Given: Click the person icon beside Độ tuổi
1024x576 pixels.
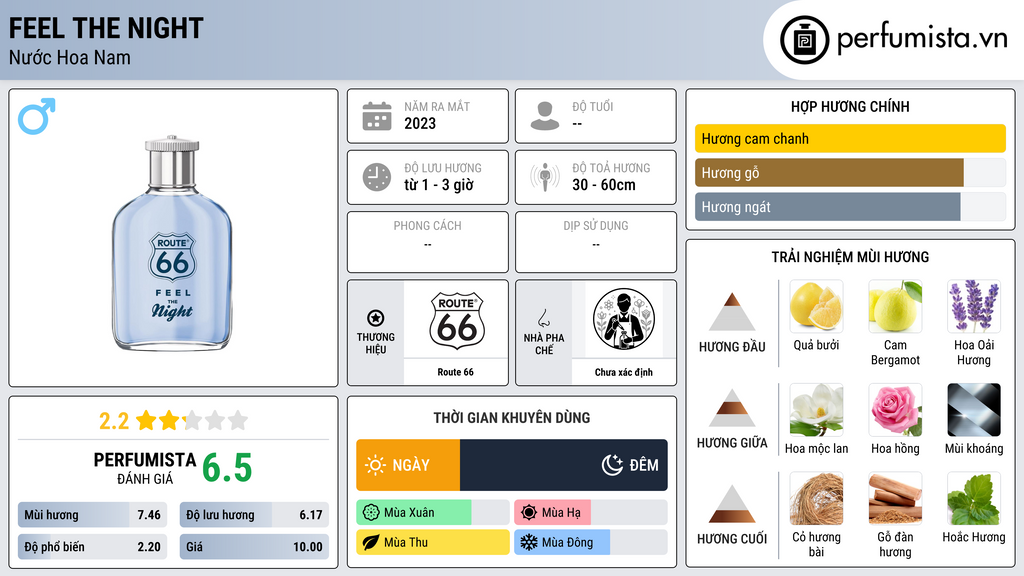Looking at the screenshot, I should click(x=545, y=116).
